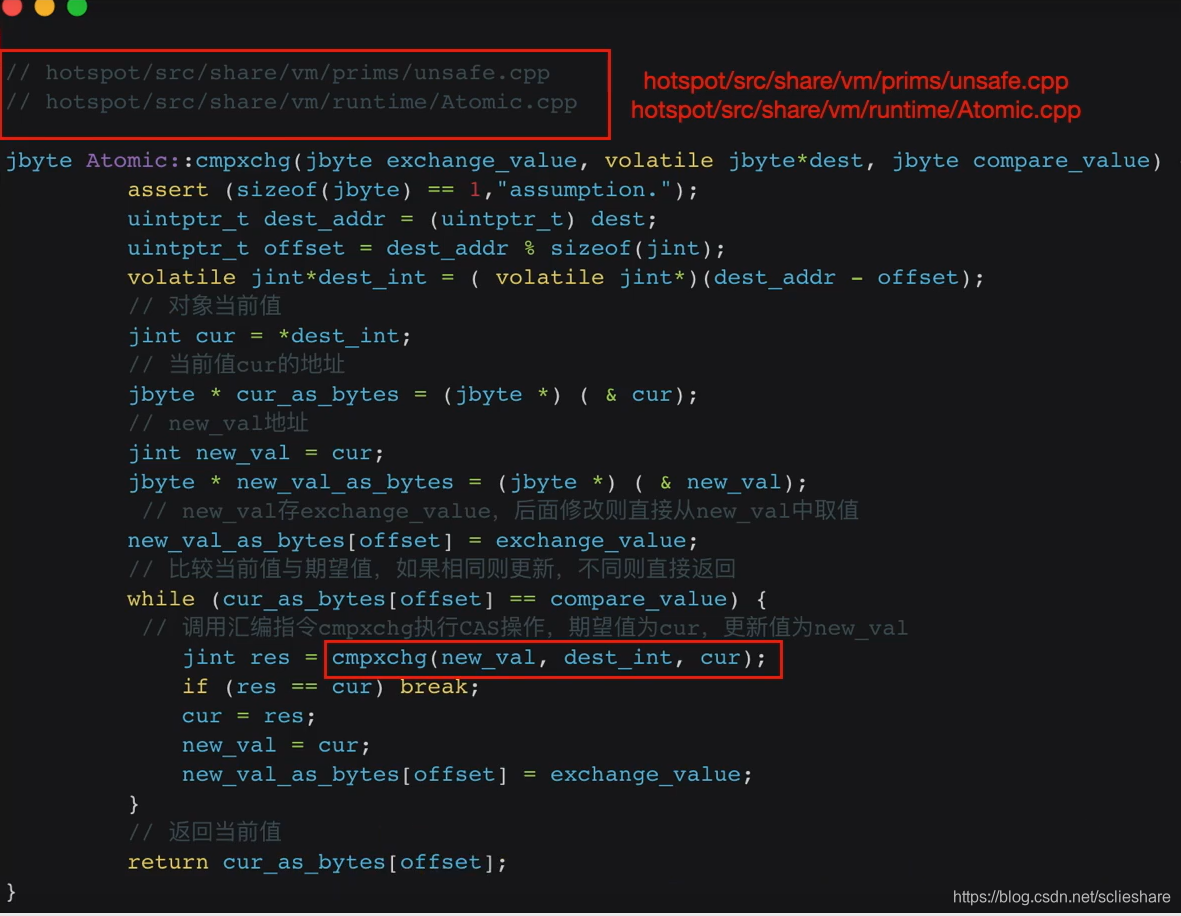Click the 'cur = res;' line
Screen dimensions: 1181x916
[249, 716]
